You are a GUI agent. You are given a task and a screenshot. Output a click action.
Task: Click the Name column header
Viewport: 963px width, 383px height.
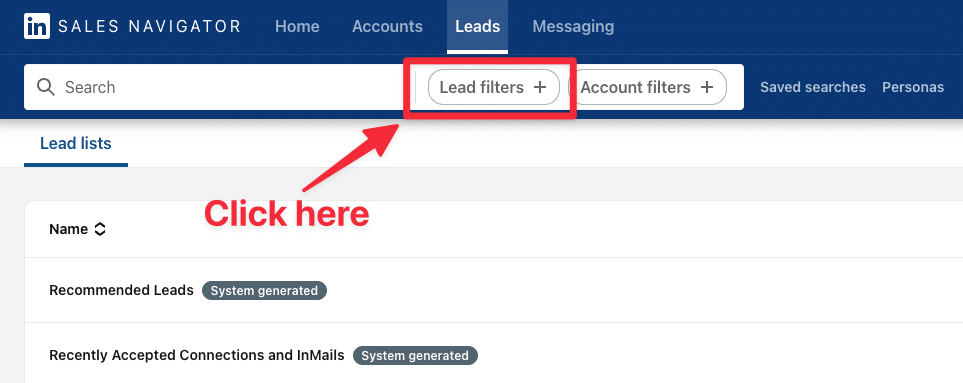click(68, 230)
